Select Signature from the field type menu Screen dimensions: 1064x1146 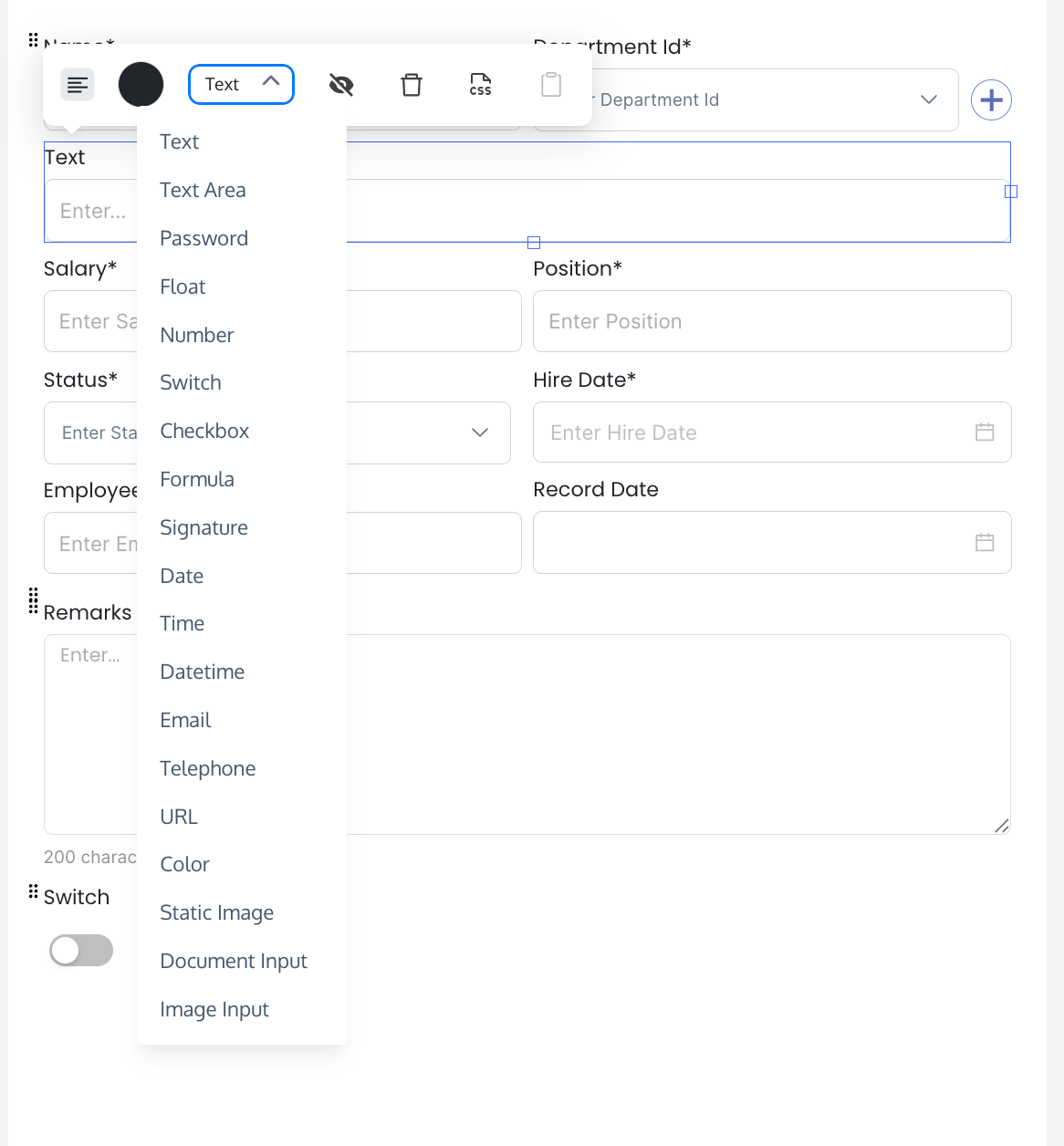point(203,527)
